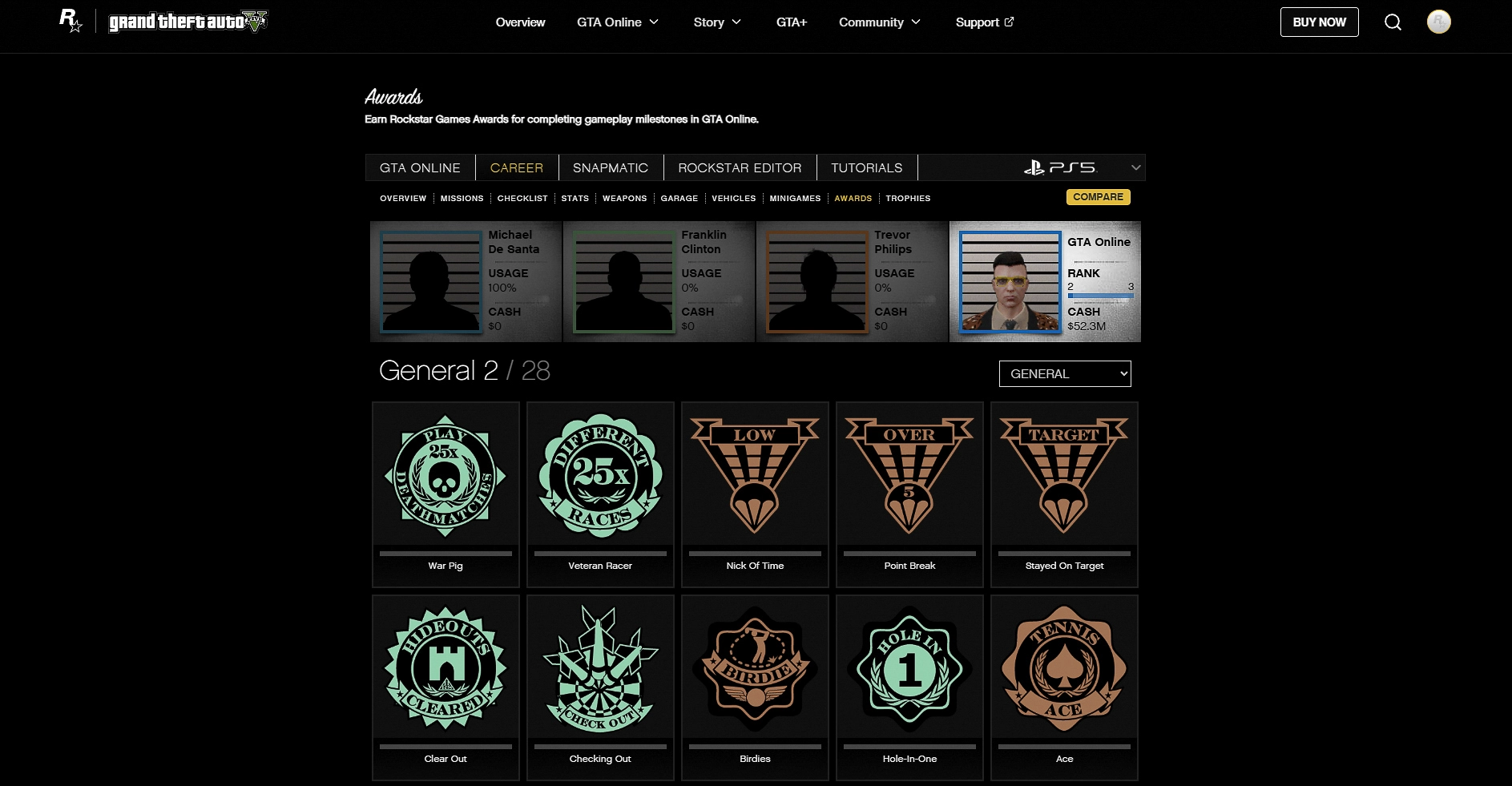Screen dimensions: 1512x786
Task: Select the tennis Ace badge
Action: pyautogui.click(x=1064, y=668)
